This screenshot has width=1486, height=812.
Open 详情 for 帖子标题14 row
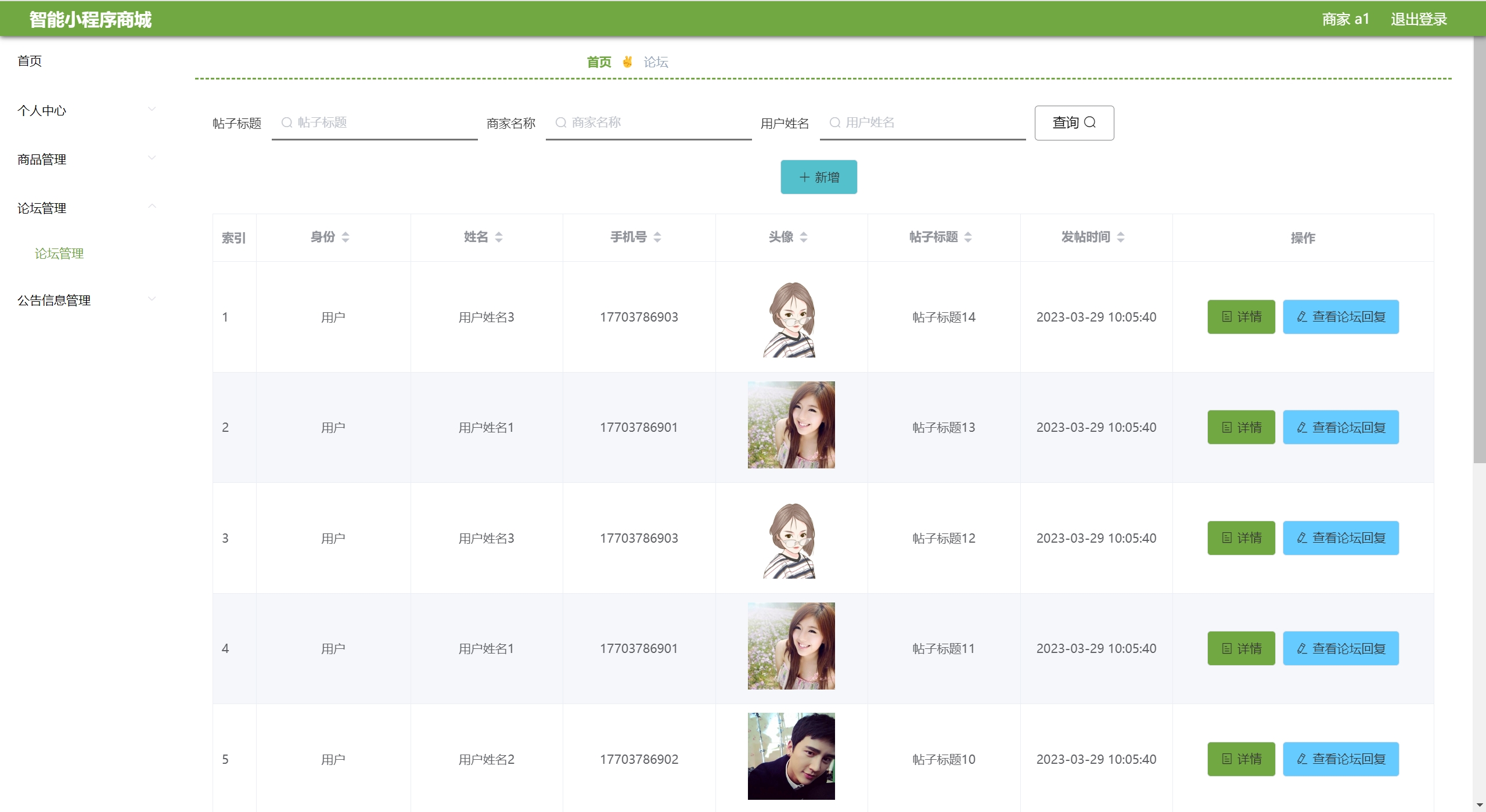coord(1241,317)
